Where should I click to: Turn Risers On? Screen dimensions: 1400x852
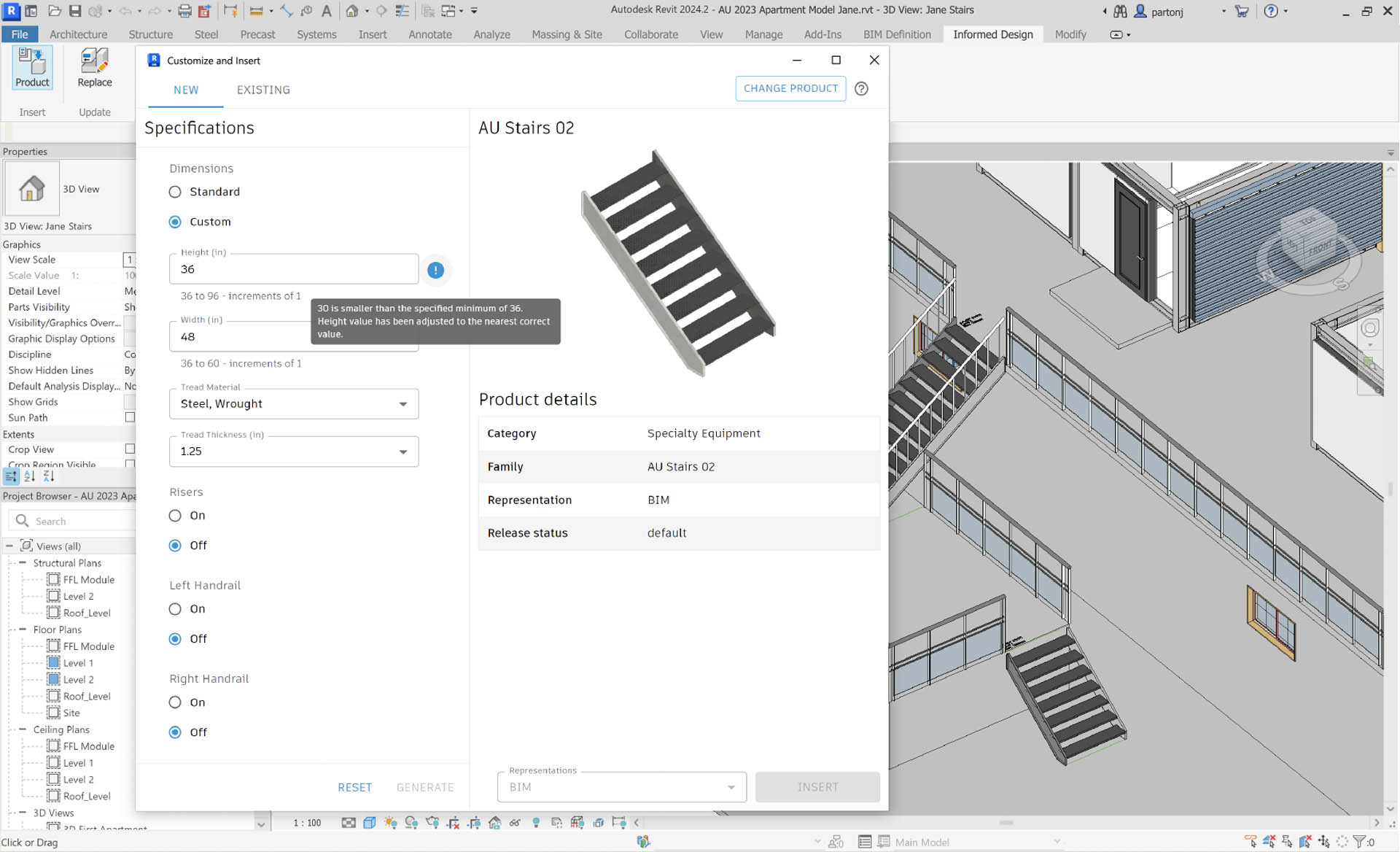(175, 516)
